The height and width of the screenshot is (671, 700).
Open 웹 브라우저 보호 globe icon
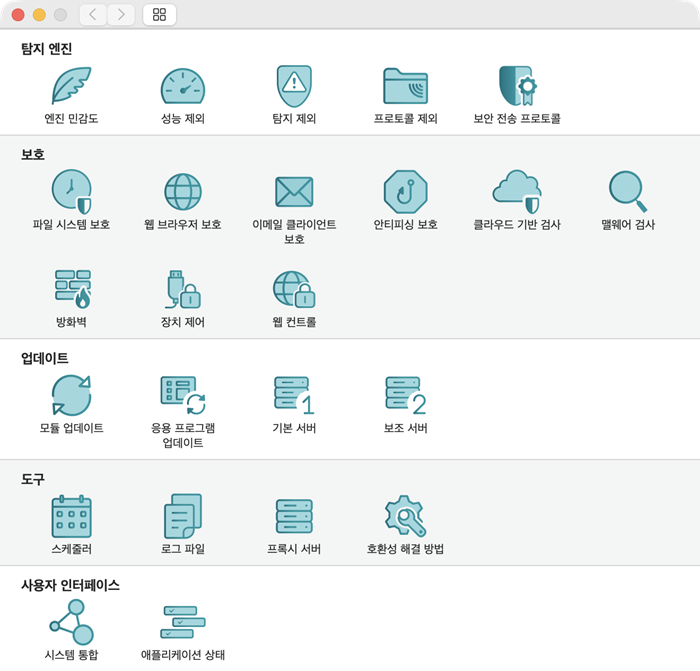183,192
